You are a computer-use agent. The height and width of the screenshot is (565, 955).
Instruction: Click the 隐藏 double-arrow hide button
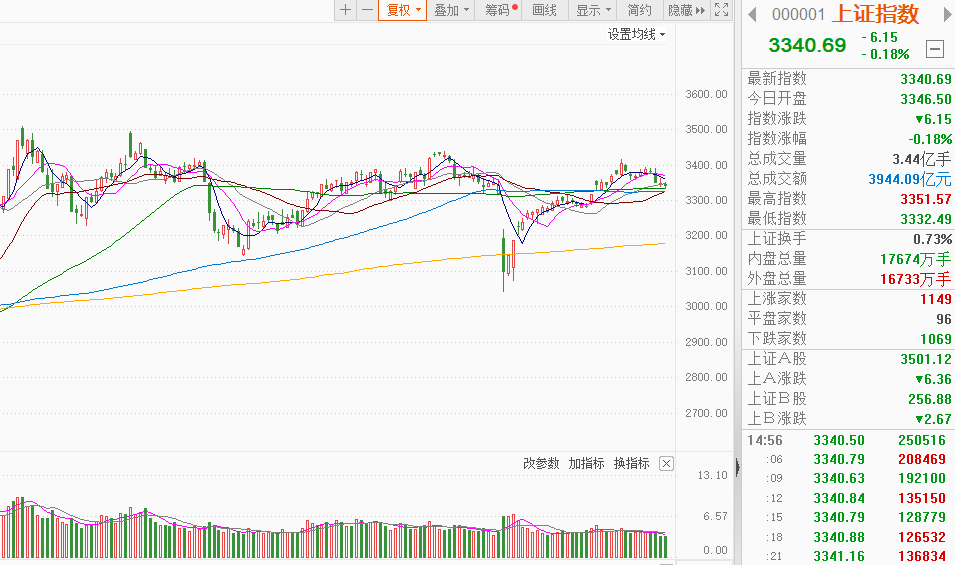pyautogui.click(x=686, y=10)
